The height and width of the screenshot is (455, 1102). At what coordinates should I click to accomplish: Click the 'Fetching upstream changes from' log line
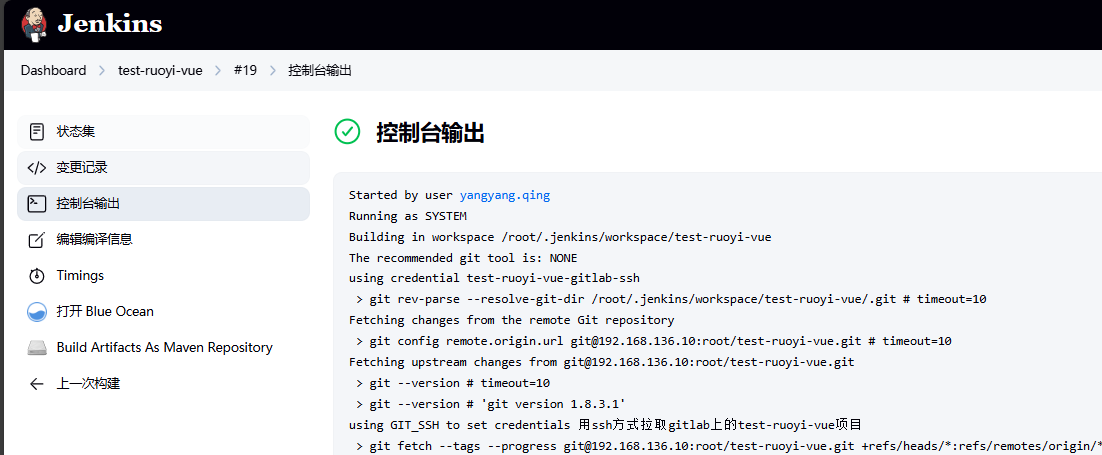coord(602,362)
